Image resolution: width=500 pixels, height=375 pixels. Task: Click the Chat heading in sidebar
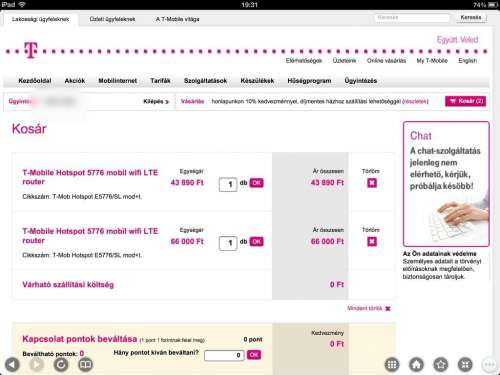(x=421, y=136)
